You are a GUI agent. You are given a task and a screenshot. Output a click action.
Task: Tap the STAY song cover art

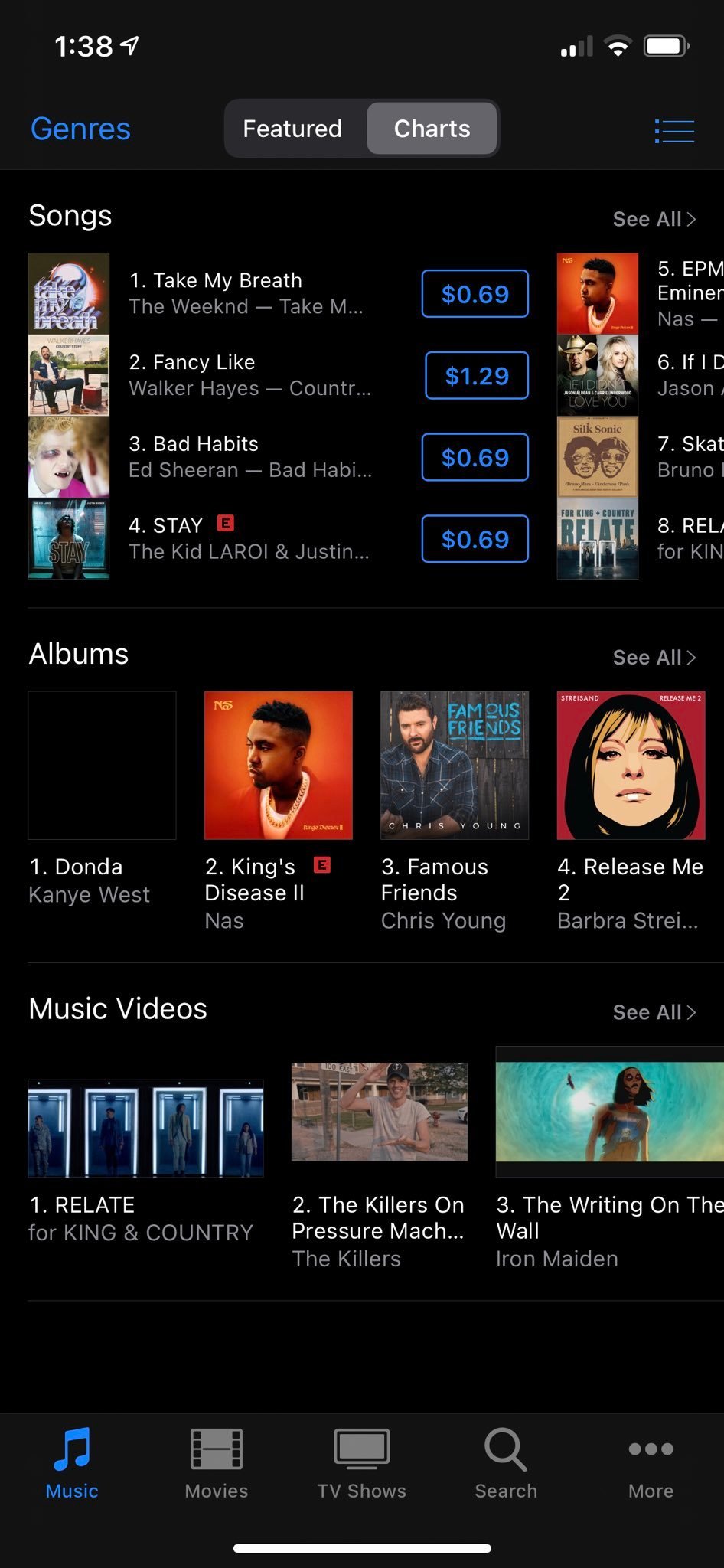point(69,539)
